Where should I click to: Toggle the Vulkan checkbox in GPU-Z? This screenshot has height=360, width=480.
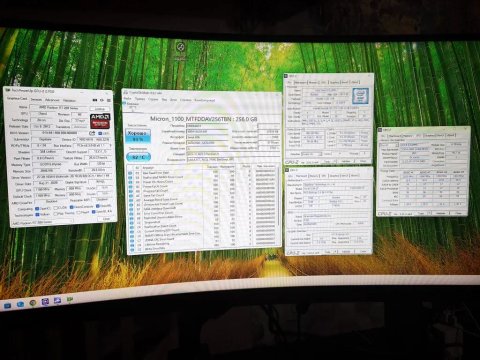tap(37, 215)
